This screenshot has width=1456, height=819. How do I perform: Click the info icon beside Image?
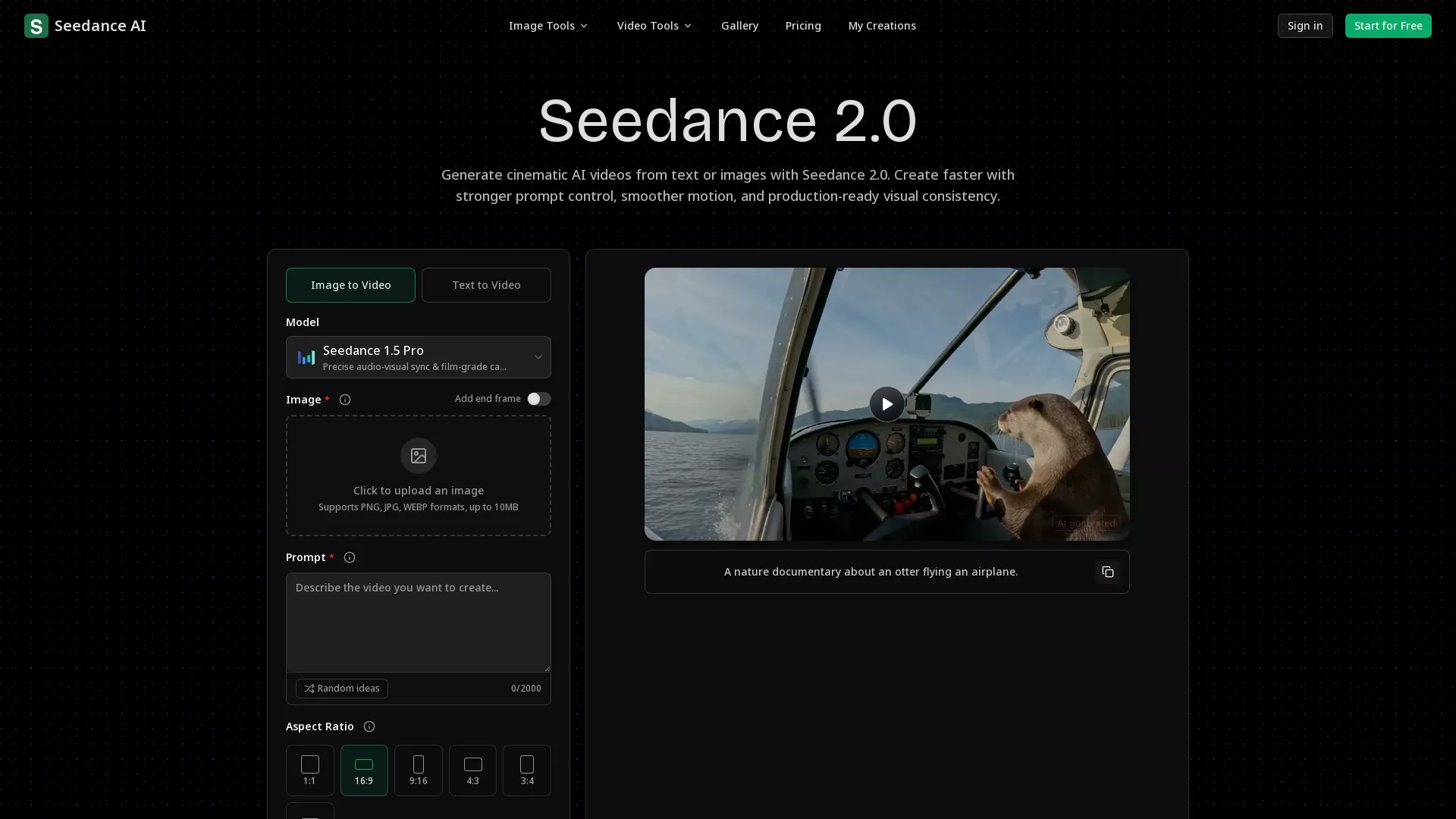(345, 400)
